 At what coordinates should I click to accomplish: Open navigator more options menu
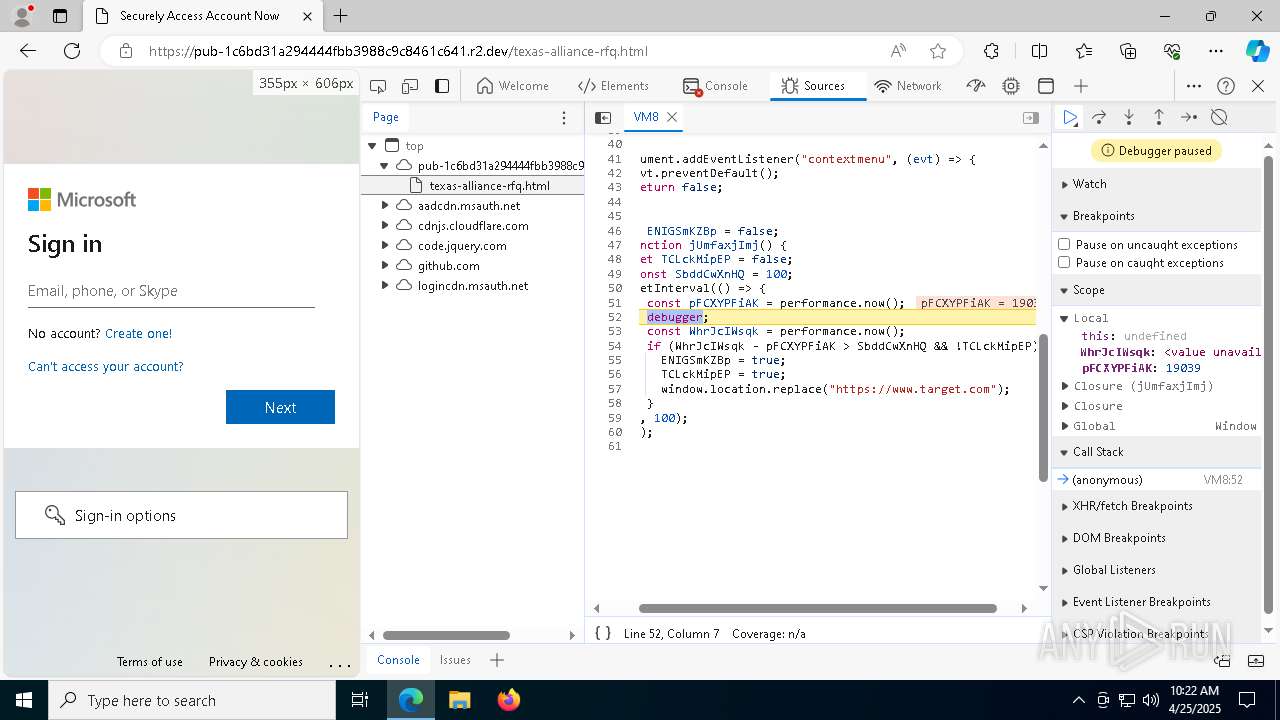point(564,117)
